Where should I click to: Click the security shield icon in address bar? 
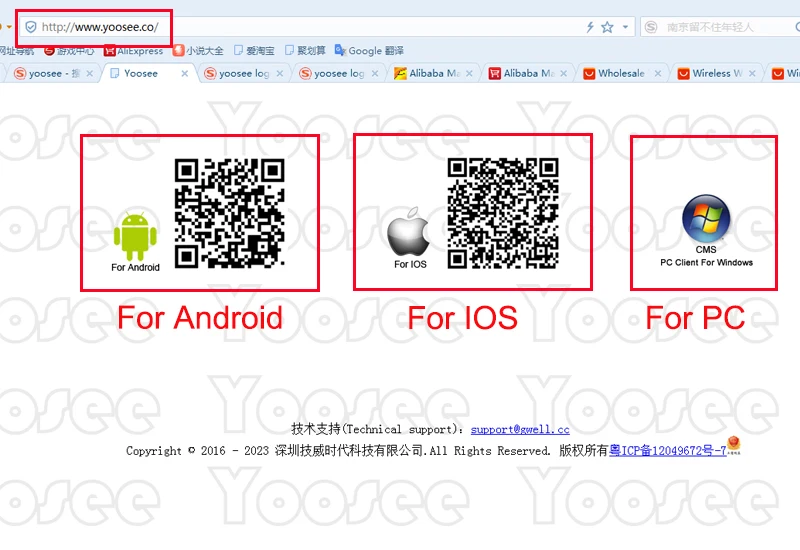[31, 27]
